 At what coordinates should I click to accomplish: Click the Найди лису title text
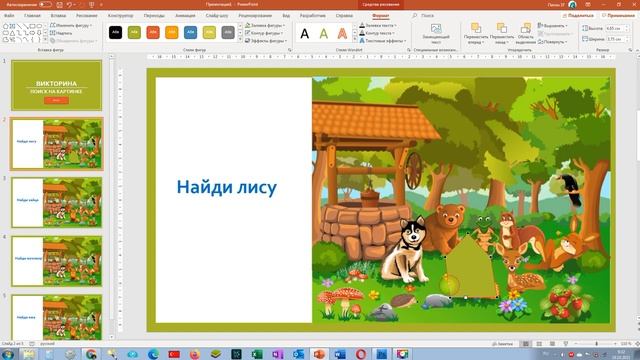coord(227,187)
